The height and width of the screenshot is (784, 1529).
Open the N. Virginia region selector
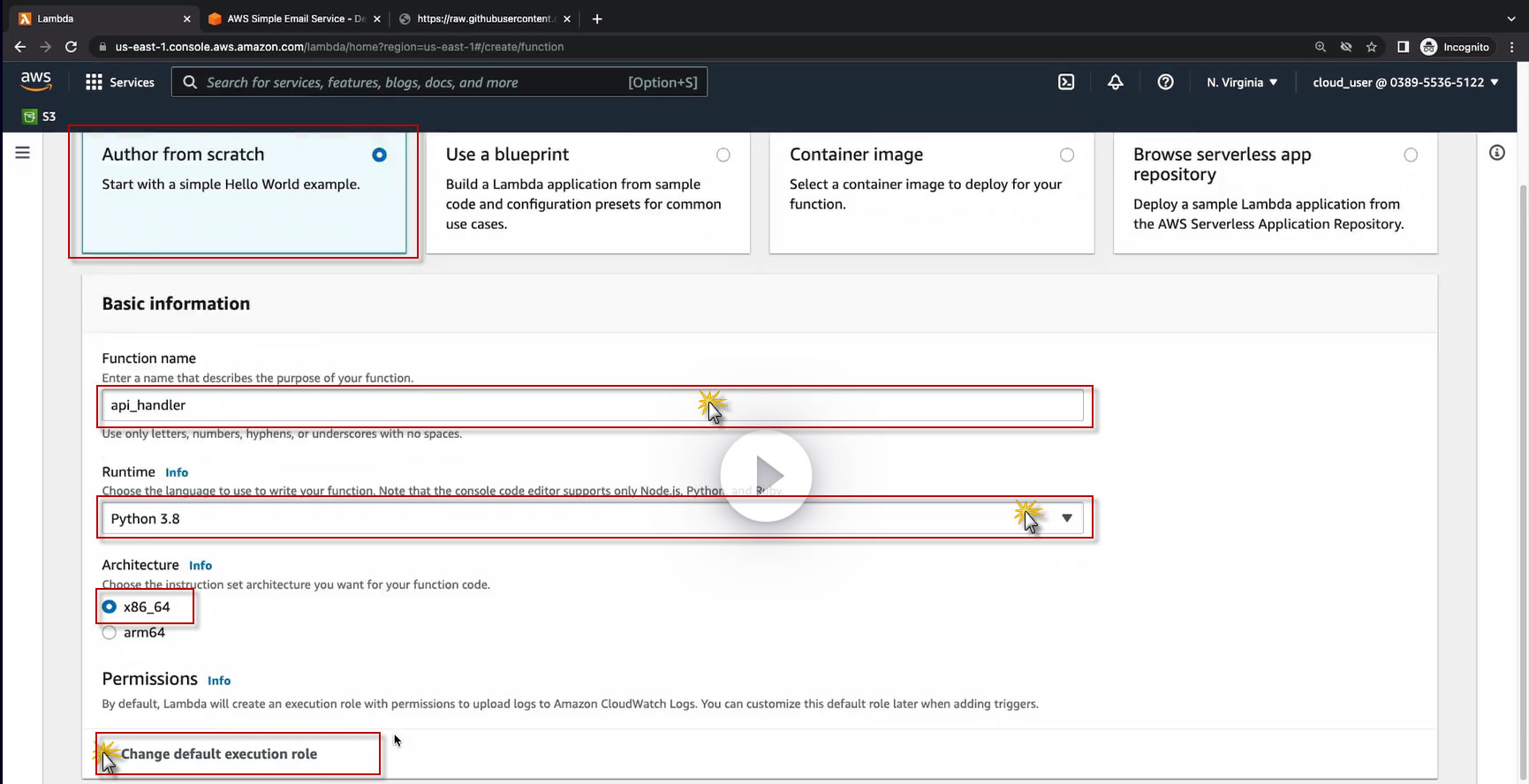1242,82
